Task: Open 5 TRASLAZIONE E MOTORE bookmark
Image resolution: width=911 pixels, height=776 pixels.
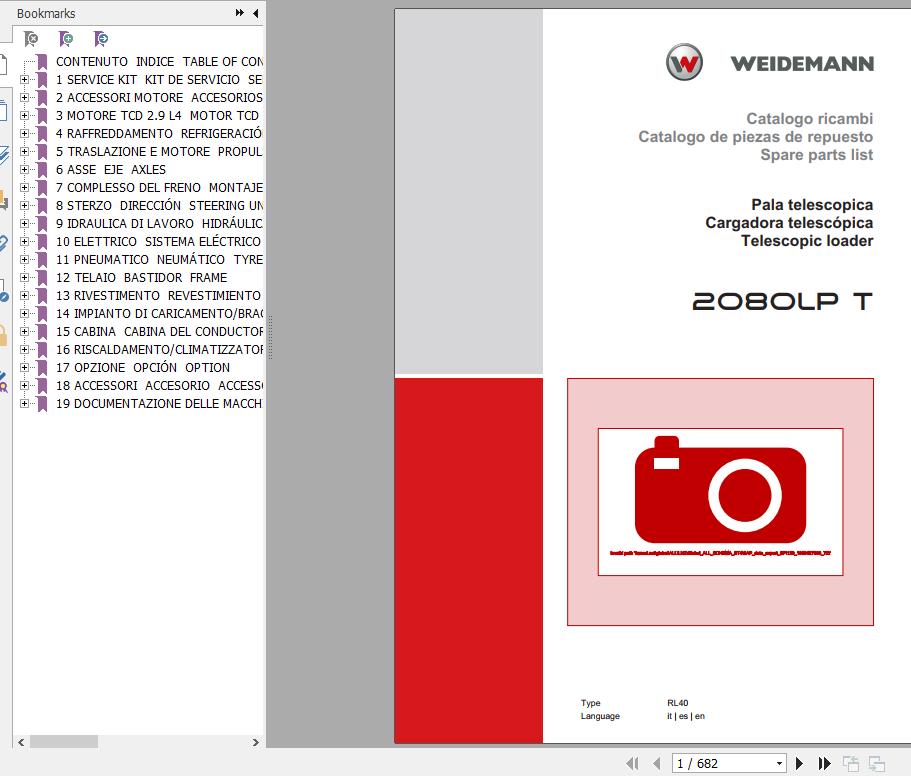Action: [159, 152]
